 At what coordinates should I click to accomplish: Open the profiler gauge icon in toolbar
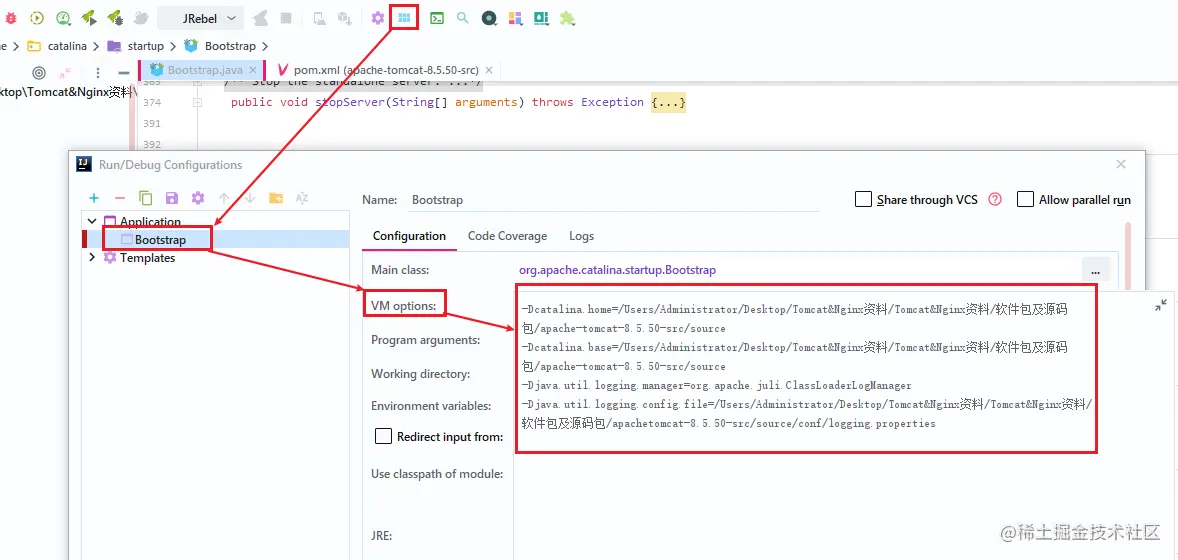point(63,17)
